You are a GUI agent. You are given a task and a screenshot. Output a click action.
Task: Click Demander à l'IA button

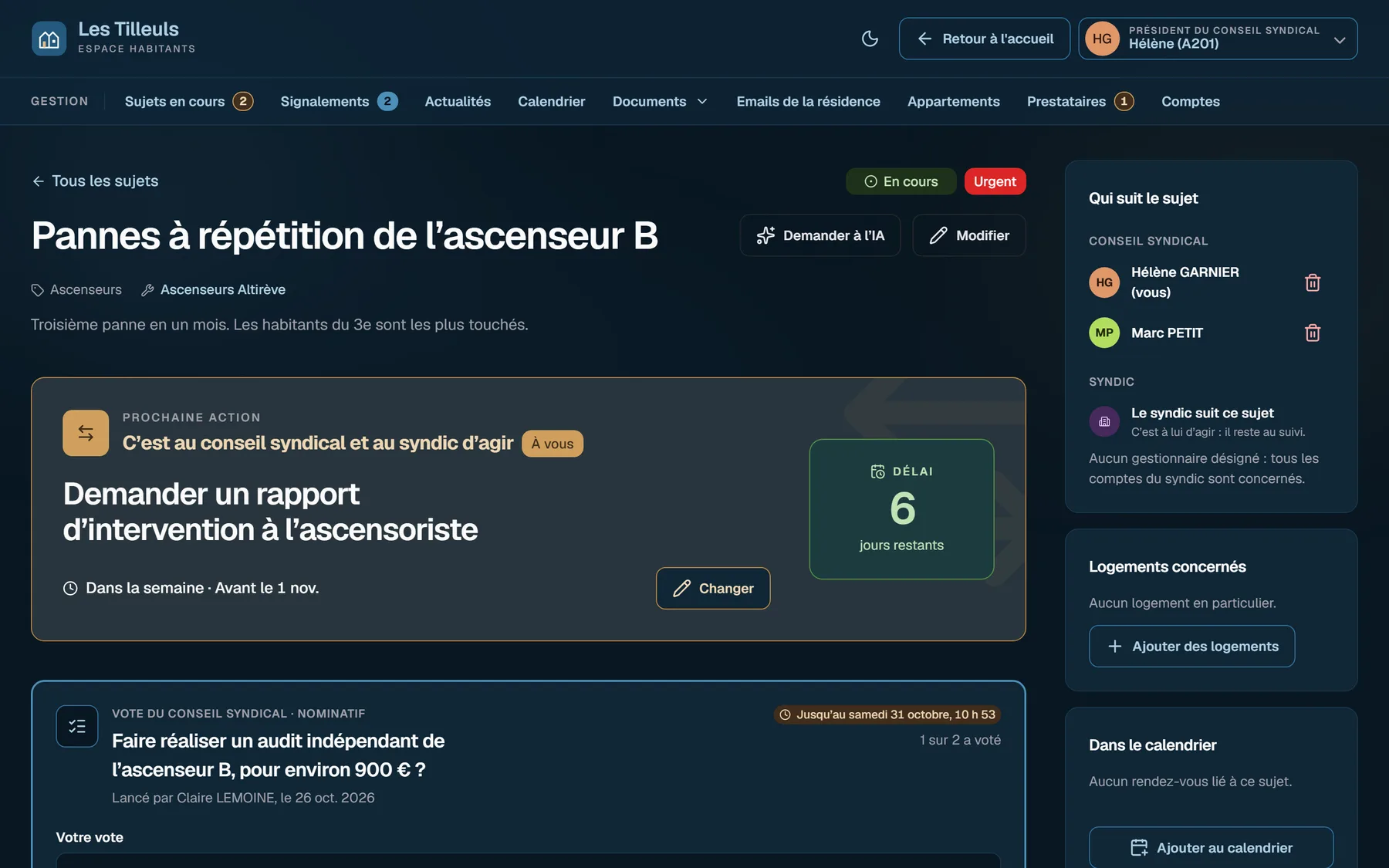tap(820, 235)
